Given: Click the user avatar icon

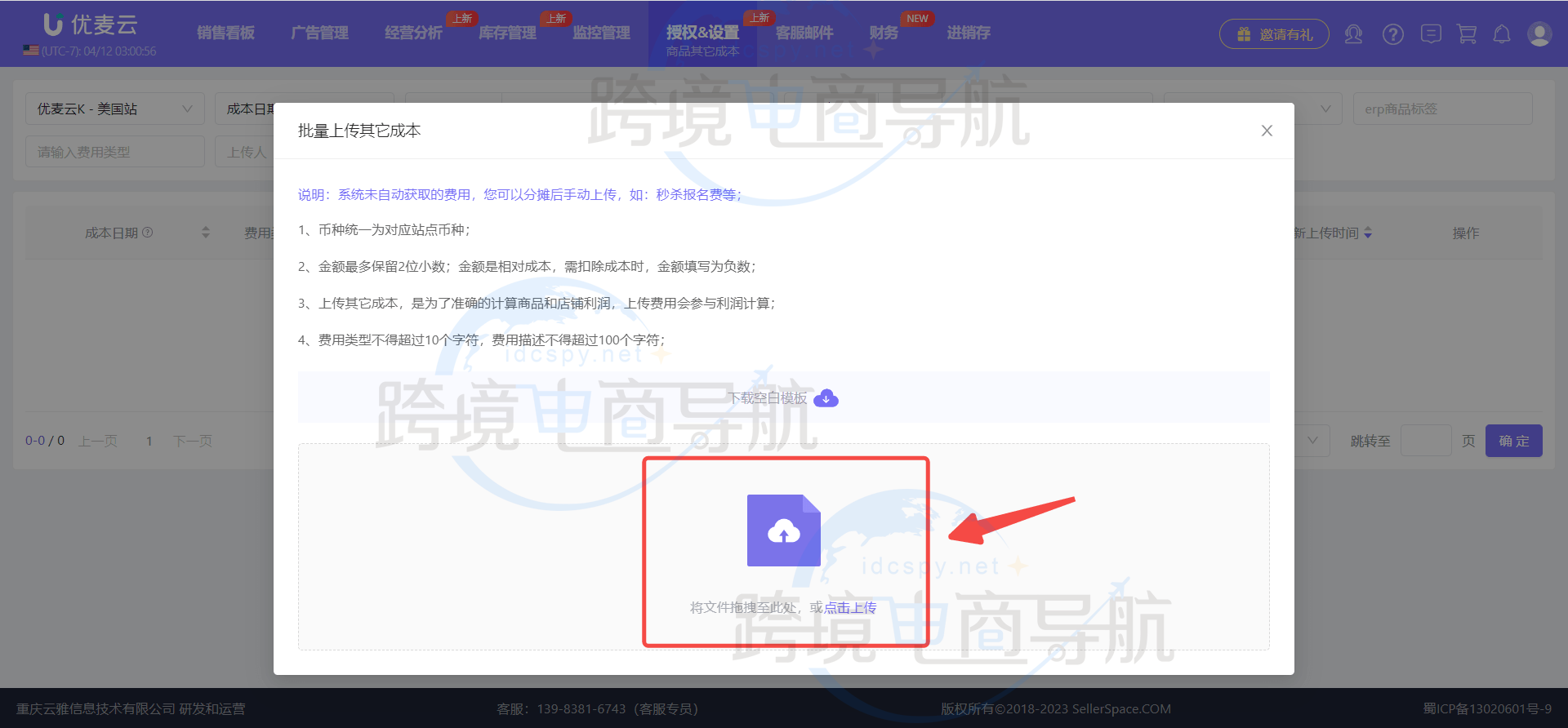Looking at the screenshot, I should pos(1539,34).
